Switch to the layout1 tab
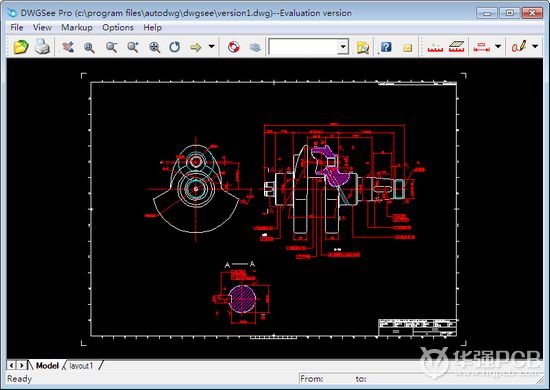The image size is (550, 390). (x=81, y=366)
